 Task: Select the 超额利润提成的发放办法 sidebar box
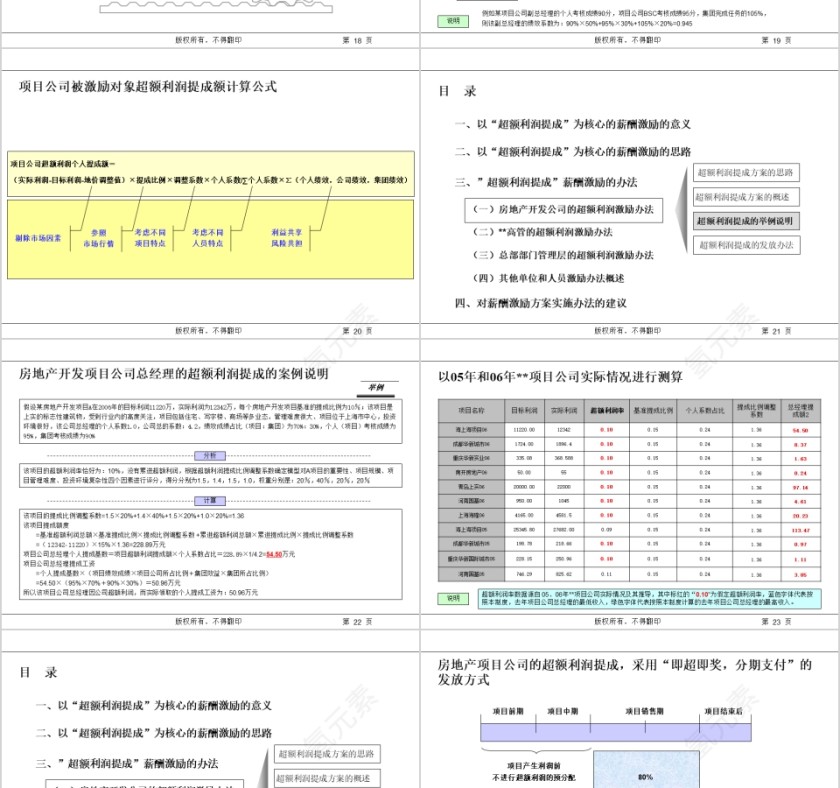[746, 244]
